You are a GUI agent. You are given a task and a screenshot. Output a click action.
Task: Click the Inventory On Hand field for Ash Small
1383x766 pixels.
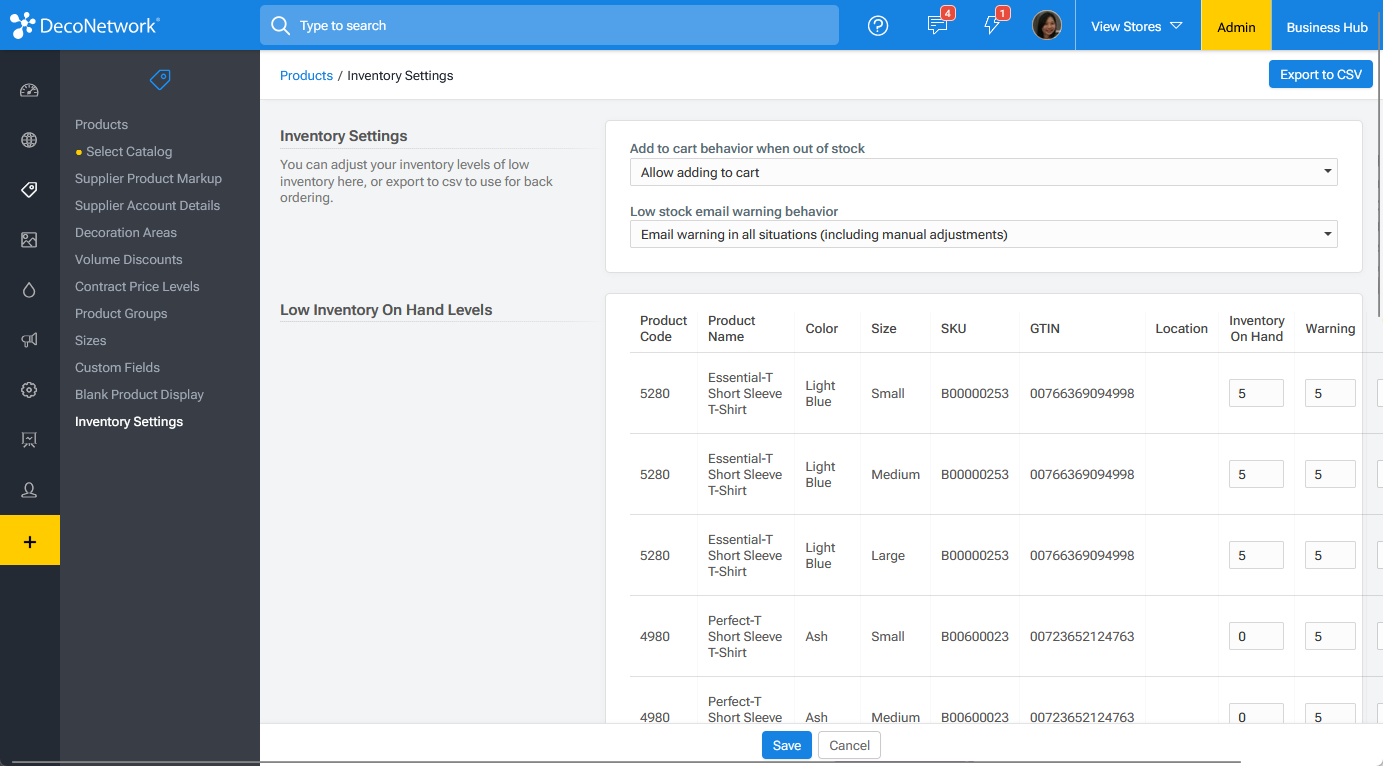1256,636
